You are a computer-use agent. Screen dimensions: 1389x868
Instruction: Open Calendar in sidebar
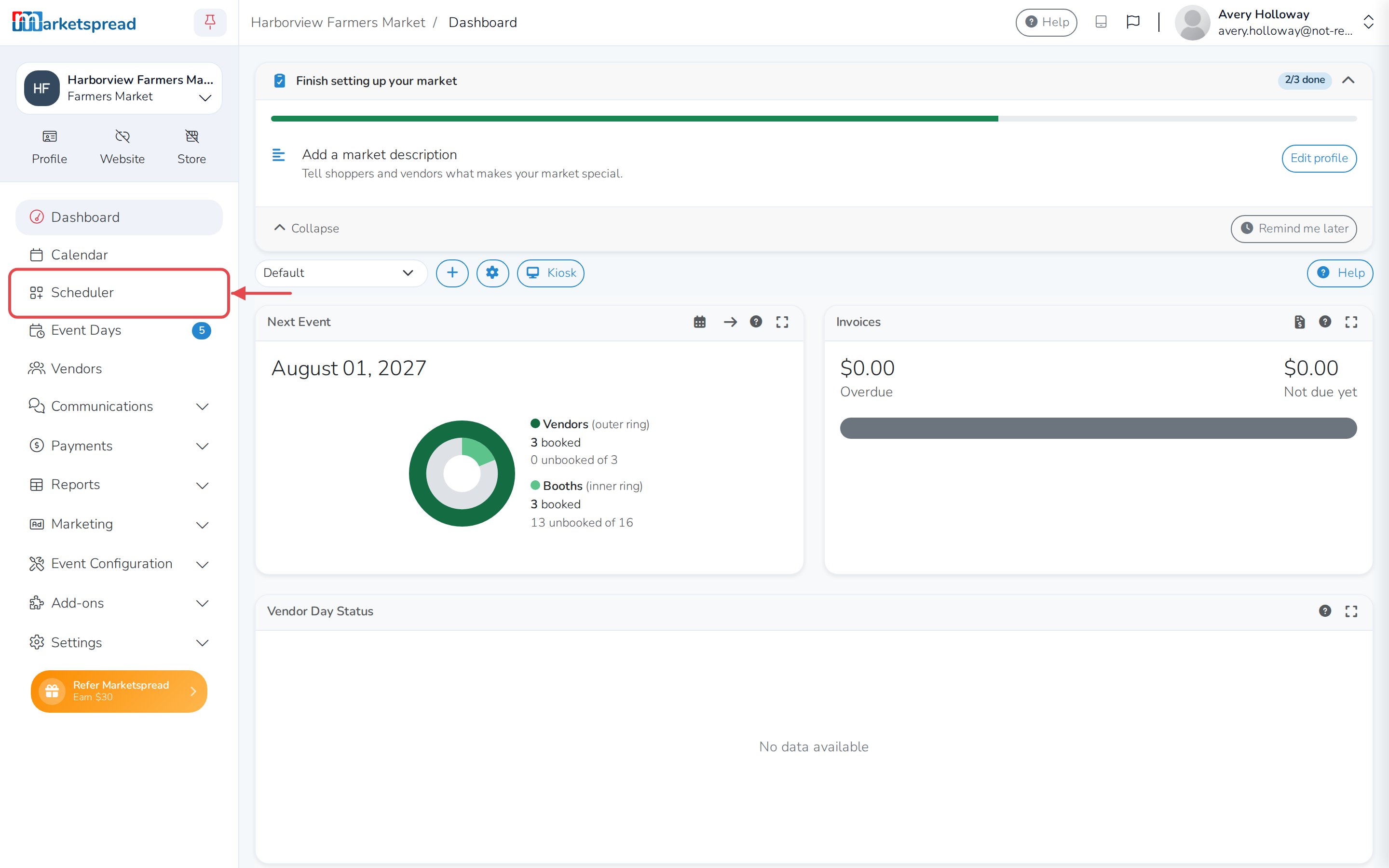click(x=119, y=255)
